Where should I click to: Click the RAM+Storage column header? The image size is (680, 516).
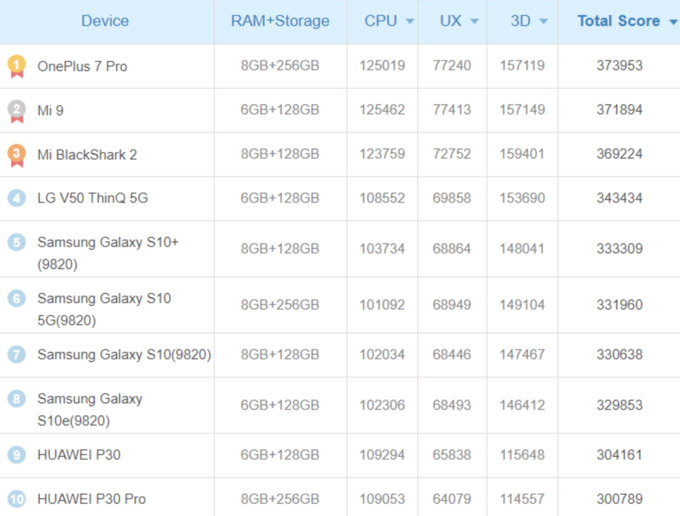tap(280, 21)
